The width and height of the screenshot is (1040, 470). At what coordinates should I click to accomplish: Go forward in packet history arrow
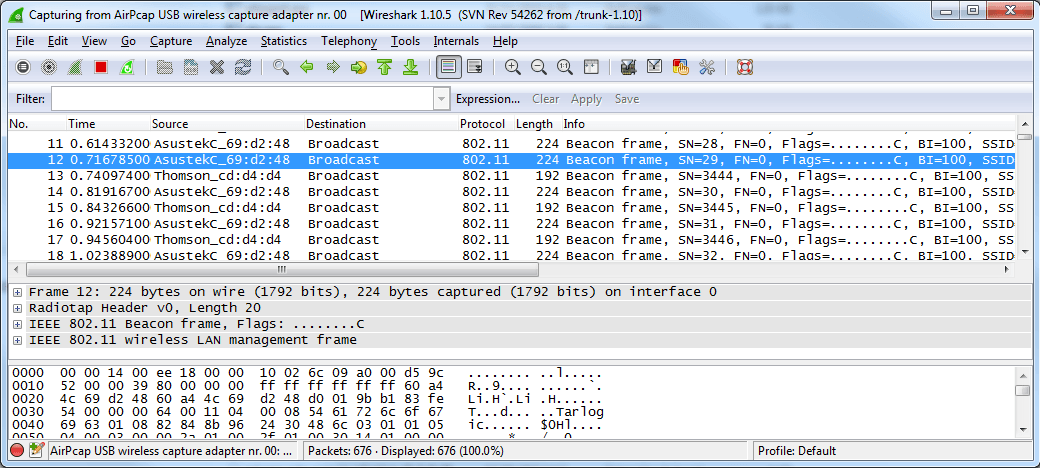[x=333, y=67]
